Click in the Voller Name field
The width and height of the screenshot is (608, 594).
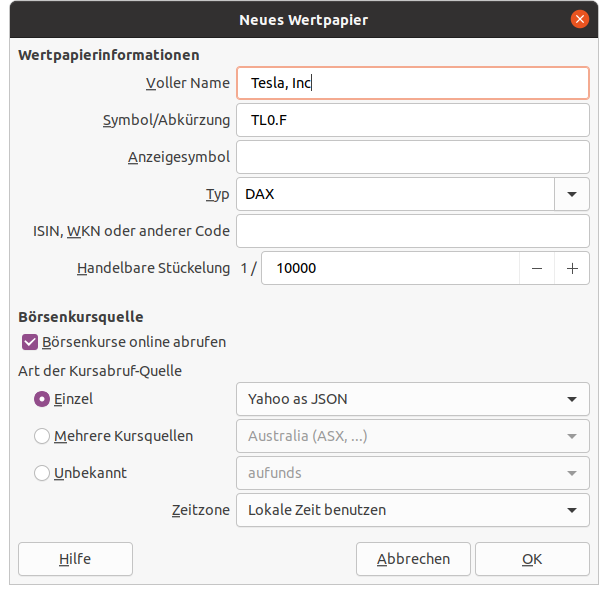click(x=412, y=83)
